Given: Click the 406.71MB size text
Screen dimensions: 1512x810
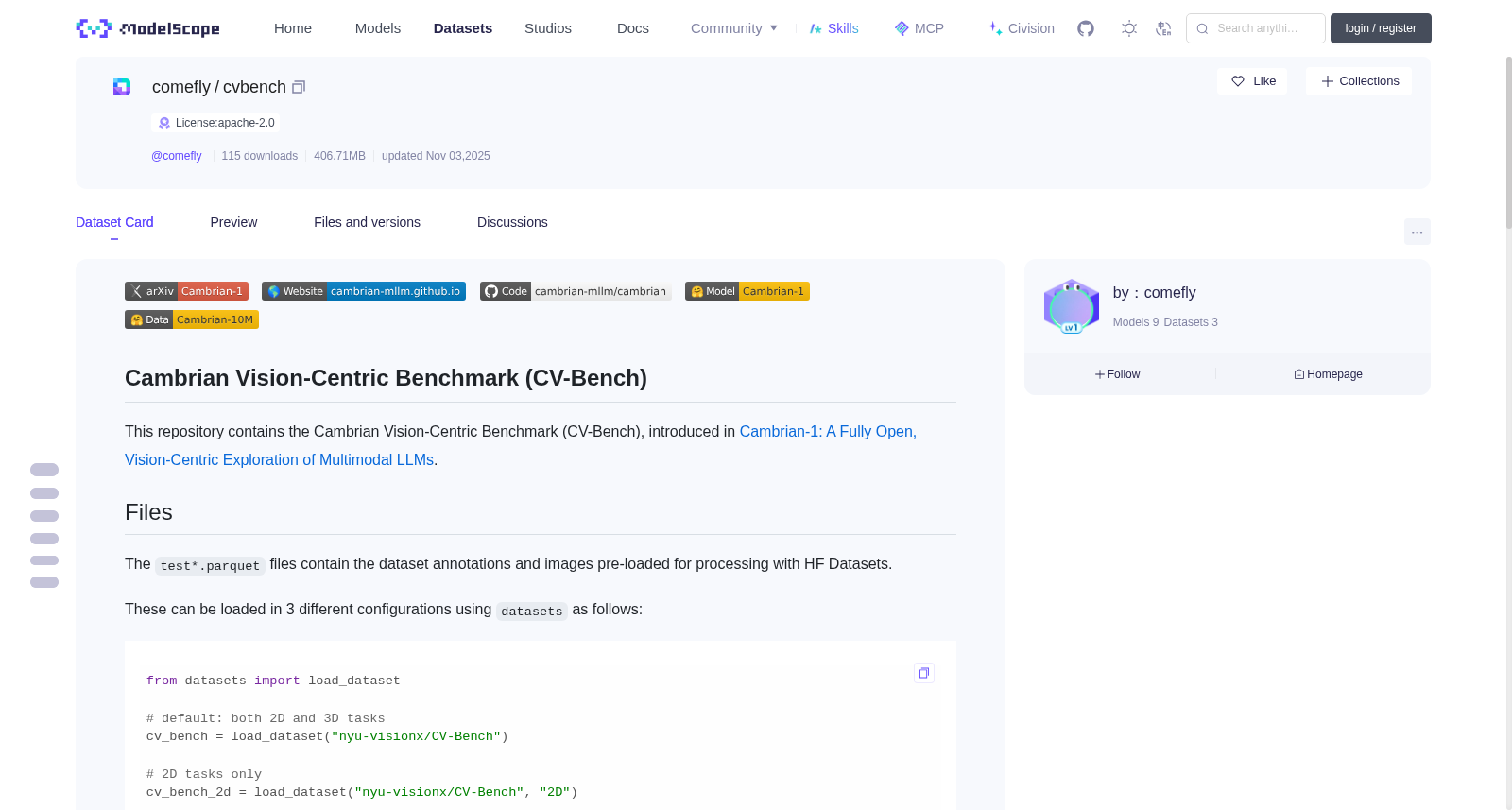Looking at the screenshot, I should click(x=339, y=156).
